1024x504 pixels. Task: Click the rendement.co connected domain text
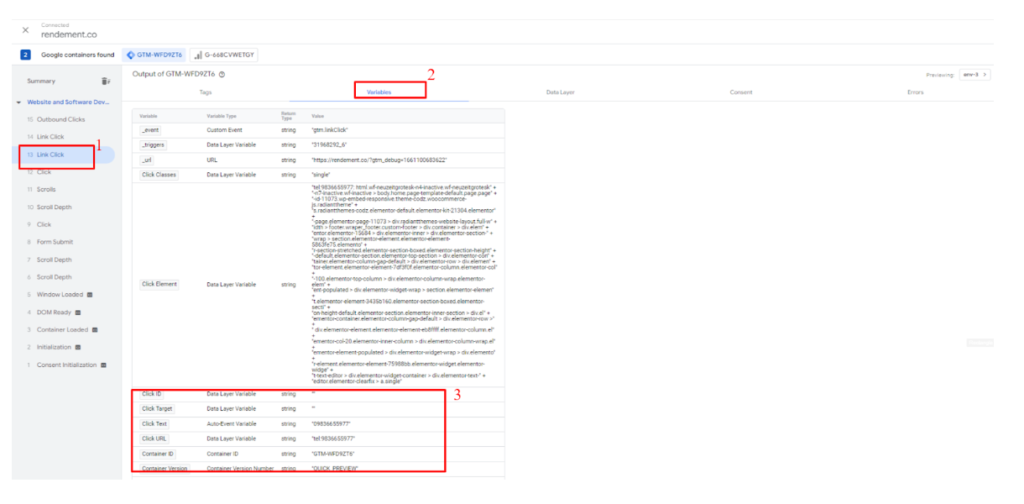tap(69, 34)
